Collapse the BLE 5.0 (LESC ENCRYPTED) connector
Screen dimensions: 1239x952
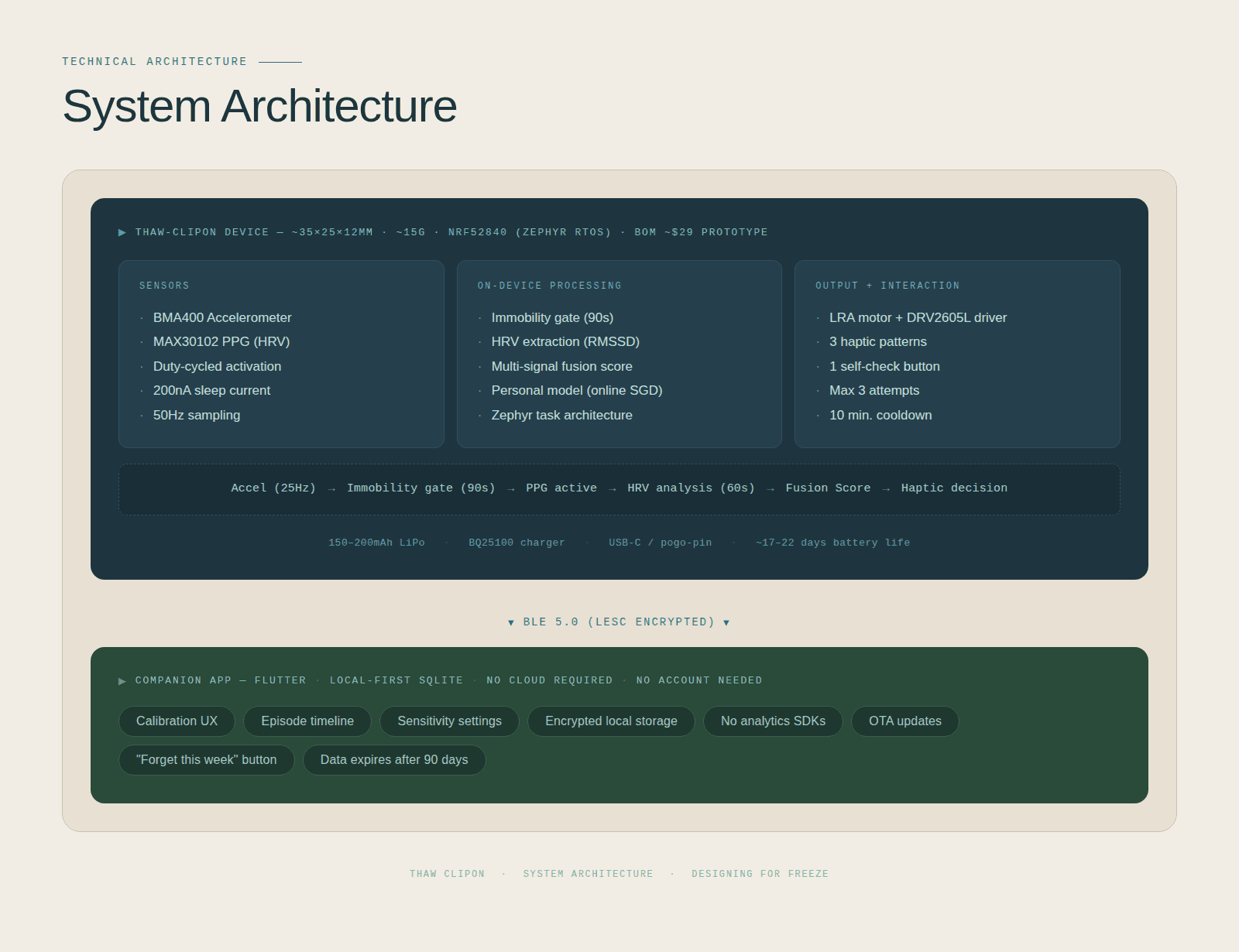tap(619, 622)
